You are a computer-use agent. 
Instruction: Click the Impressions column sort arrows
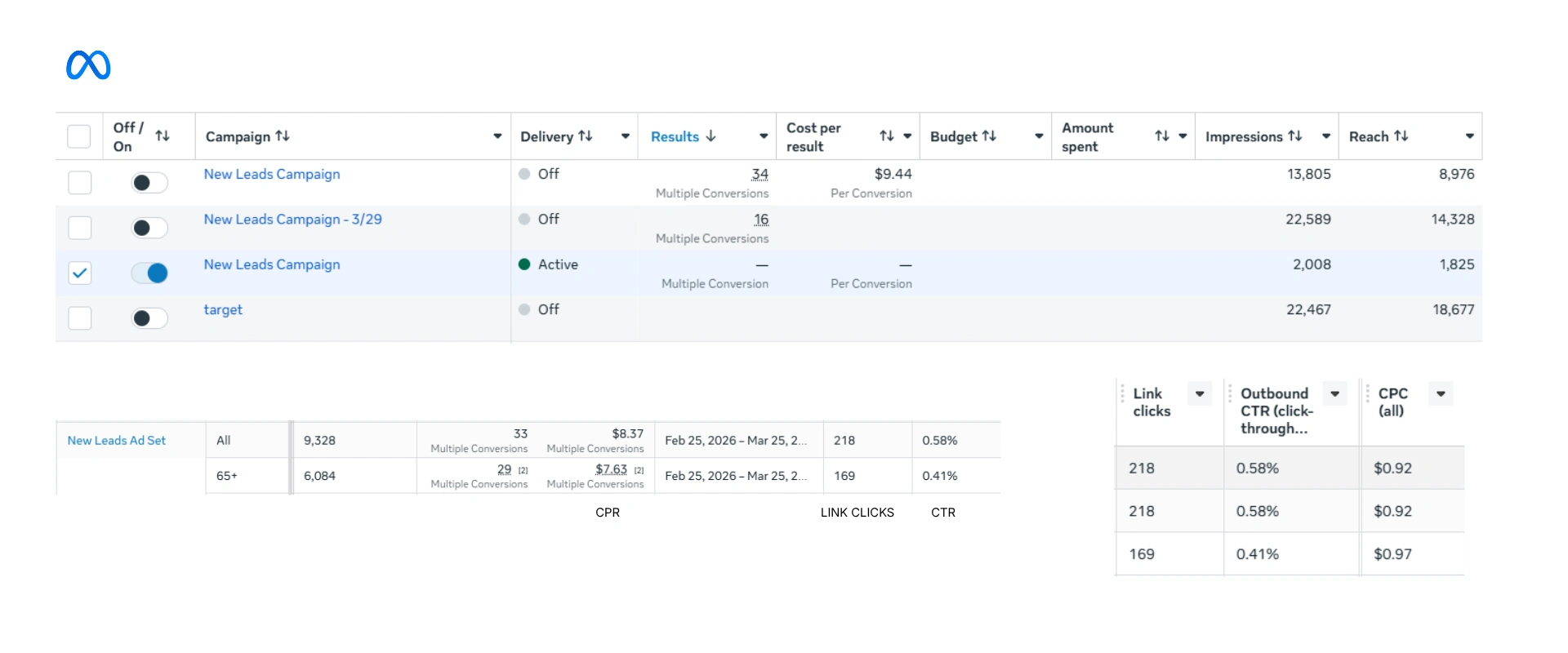[x=1295, y=136]
